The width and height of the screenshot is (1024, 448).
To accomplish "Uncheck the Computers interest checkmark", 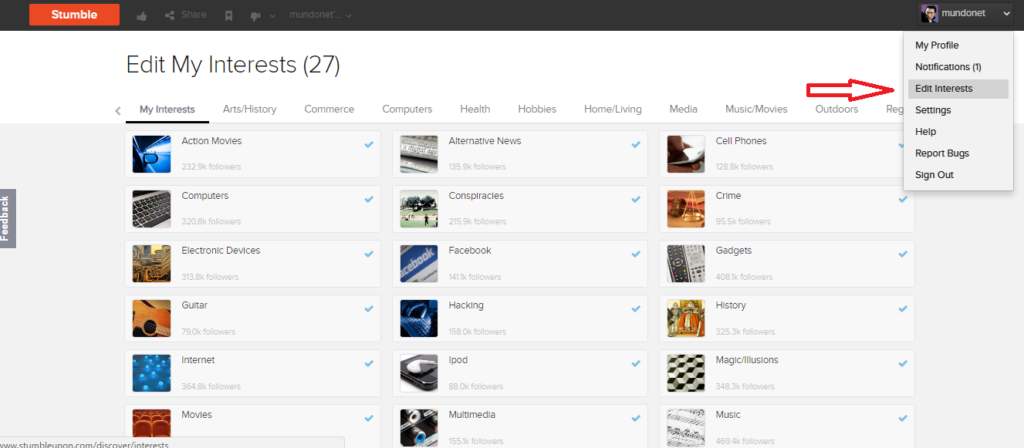I will tap(369, 199).
